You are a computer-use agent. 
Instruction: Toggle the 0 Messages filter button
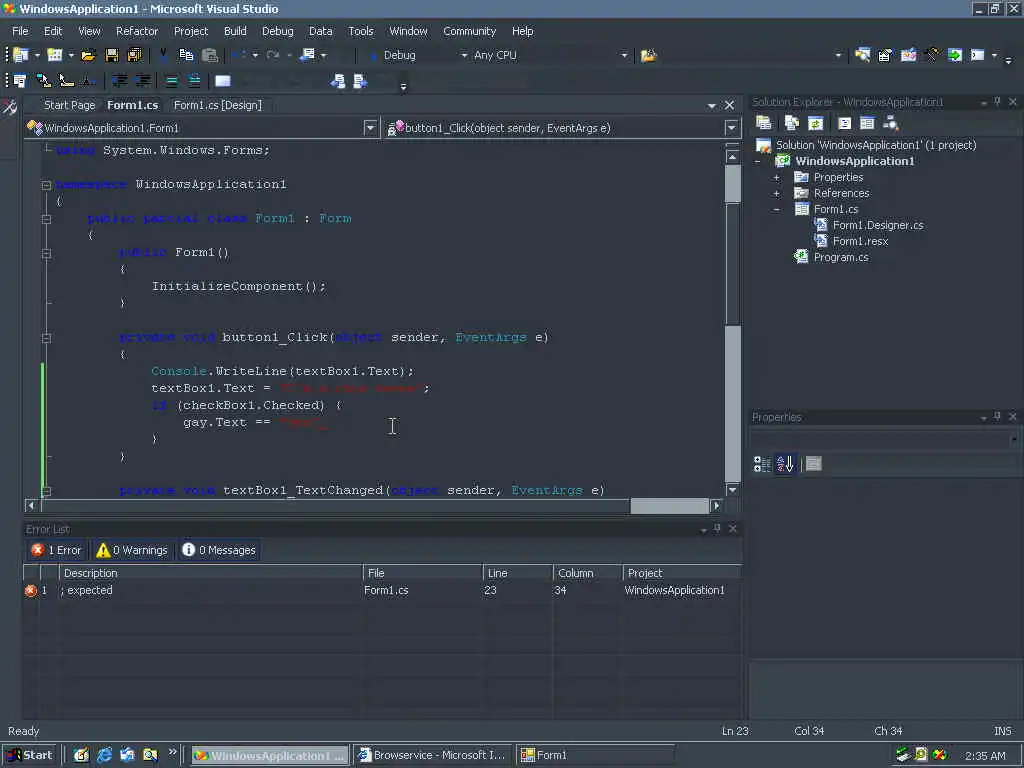click(x=219, y=551)
